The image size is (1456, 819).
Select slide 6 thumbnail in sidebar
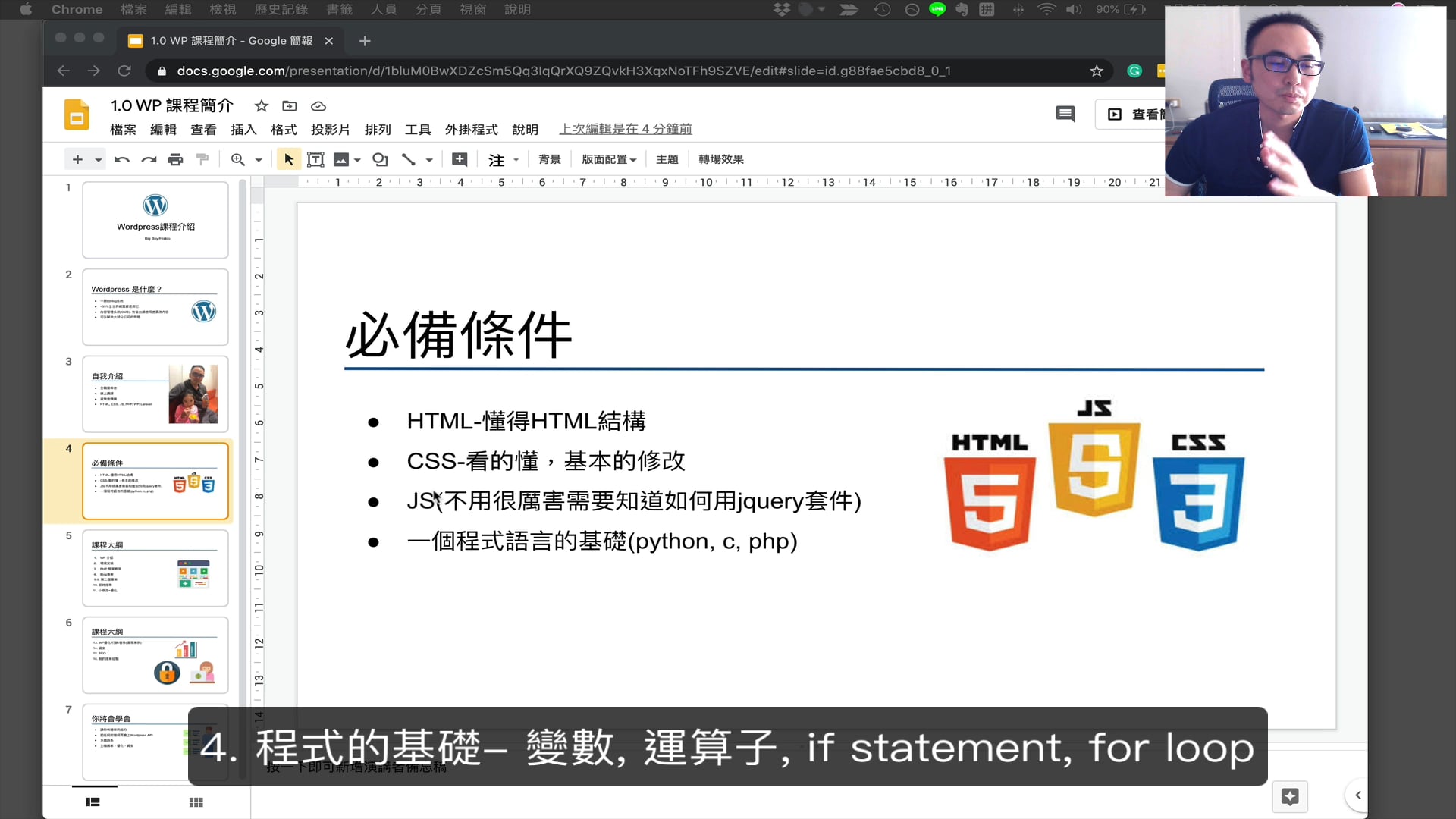[x=155, y=654]
